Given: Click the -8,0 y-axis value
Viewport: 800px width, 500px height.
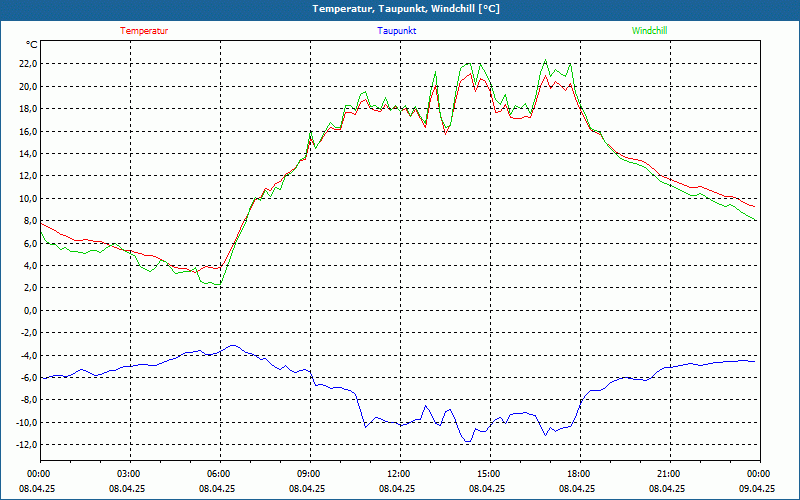Looking at the screenshot, I should tap(29, 400).
